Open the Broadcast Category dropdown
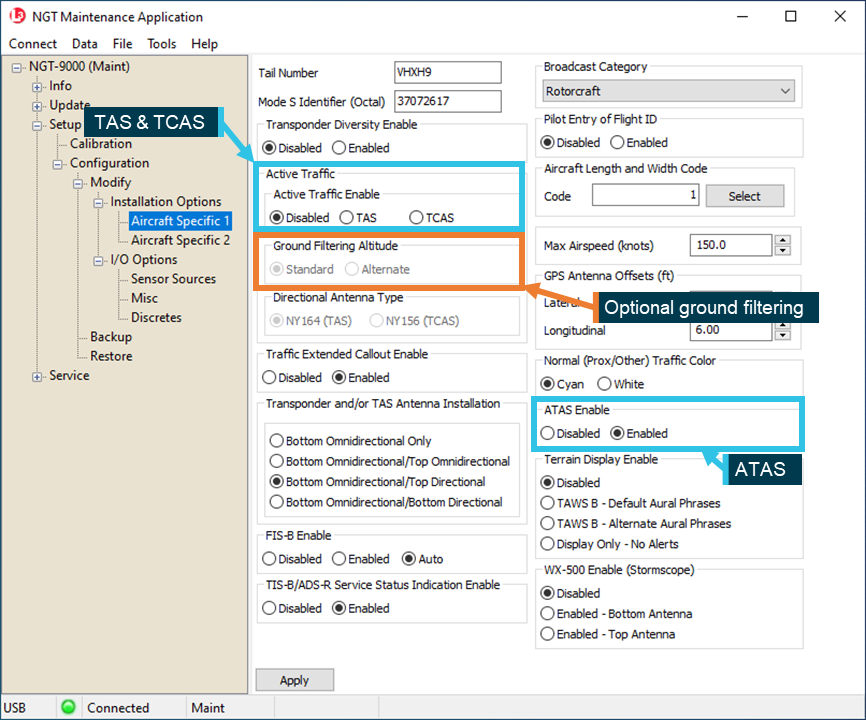This screenshot has height=720, width=866. [x=669, y=91]
